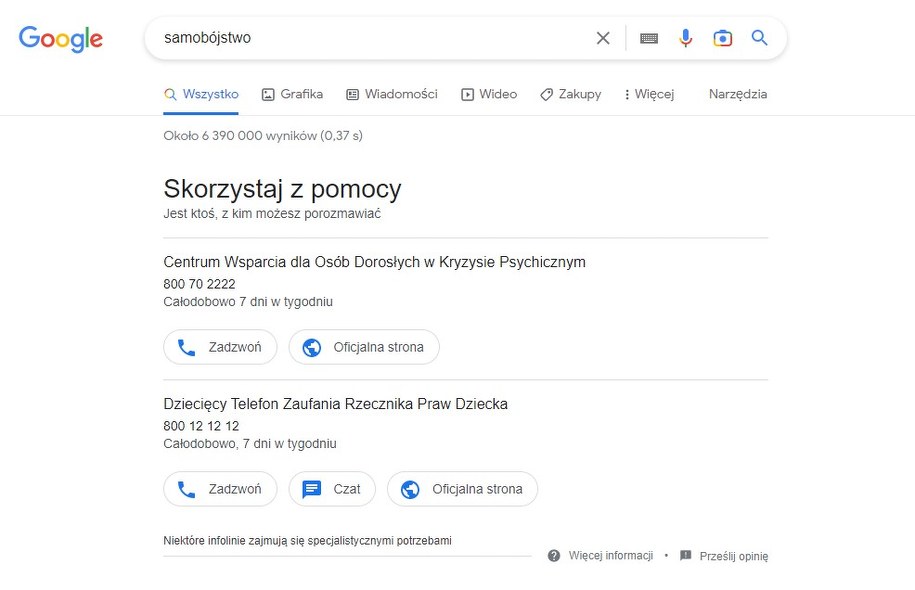Expand the Więcej options menu
Image resolution: width=915 pixels, height=590 pixels.
[648, 93]
